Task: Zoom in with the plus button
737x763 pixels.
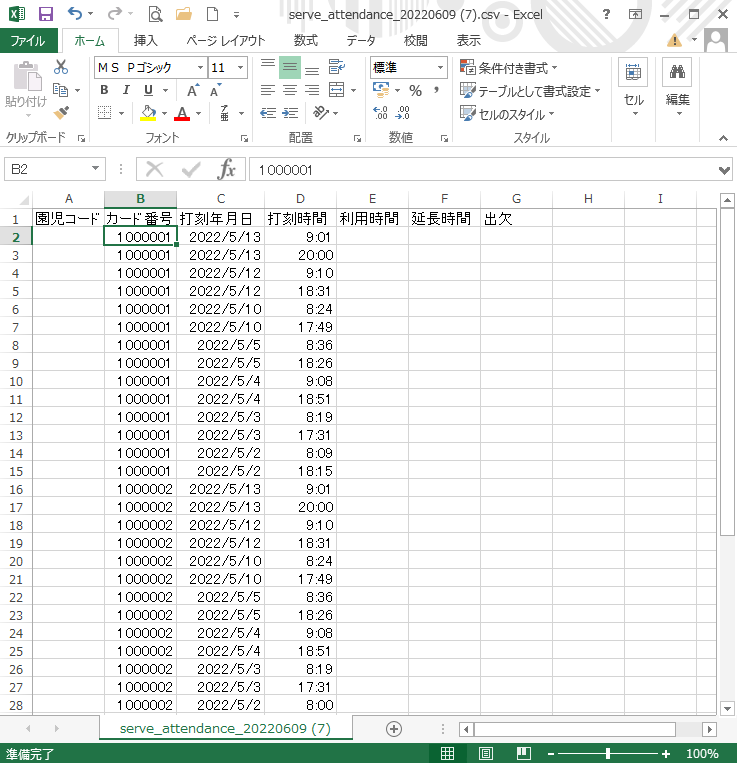Action: coord(666,754)
